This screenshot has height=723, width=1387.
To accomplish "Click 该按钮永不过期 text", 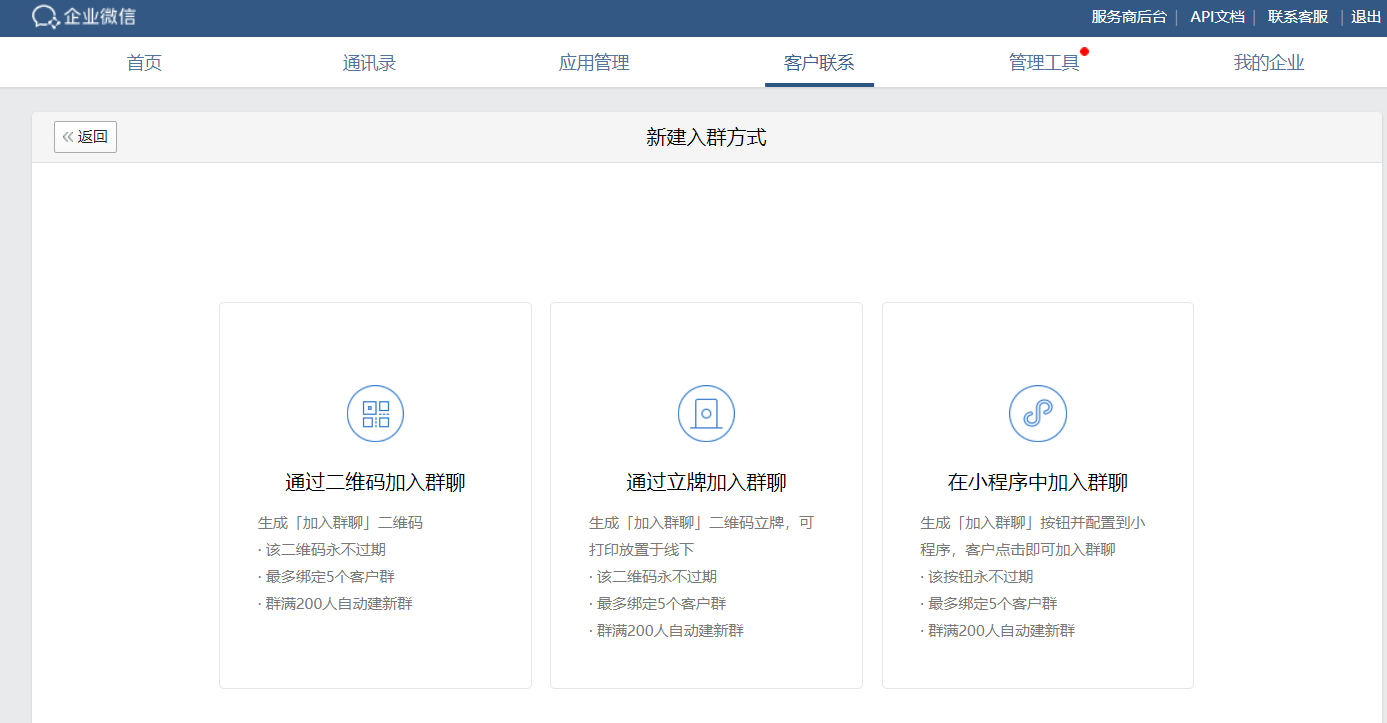I will (980, 577).
